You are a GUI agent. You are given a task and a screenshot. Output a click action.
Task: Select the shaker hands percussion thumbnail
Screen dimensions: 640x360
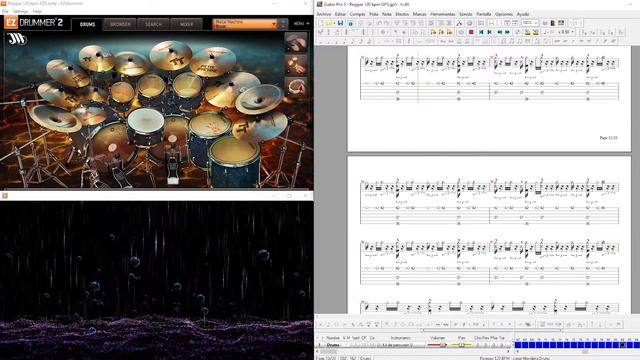pos(296,65)
